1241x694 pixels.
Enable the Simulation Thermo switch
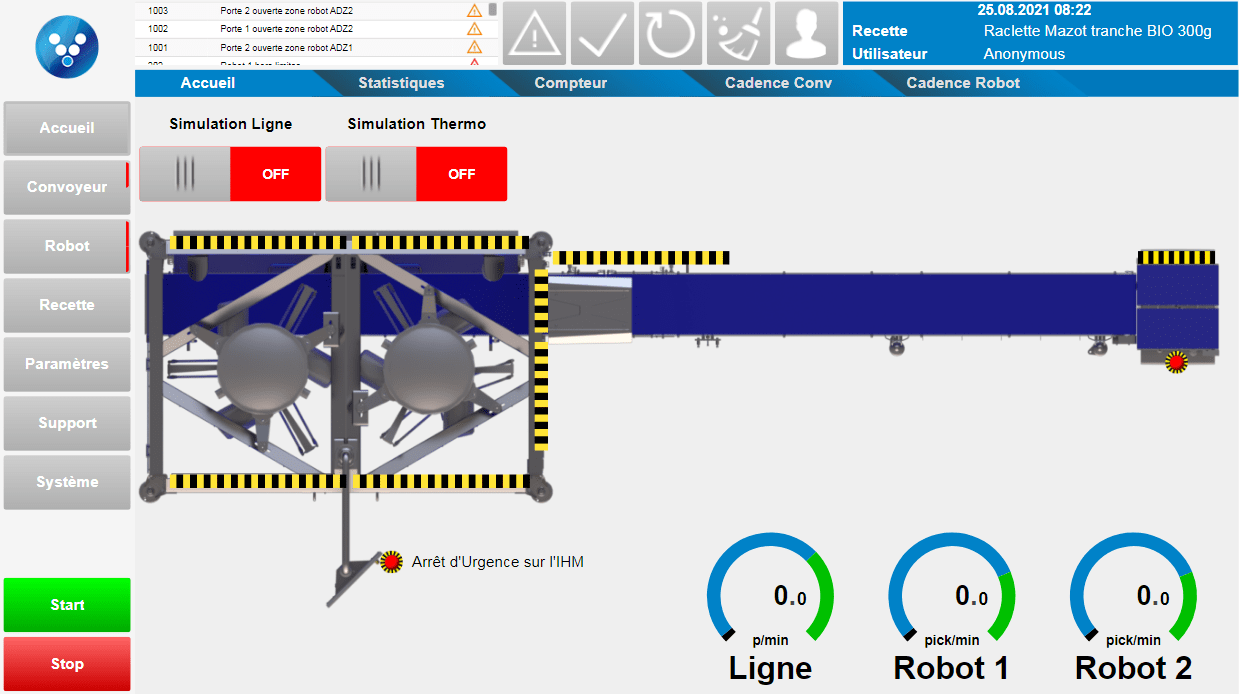tap(369, 173)
